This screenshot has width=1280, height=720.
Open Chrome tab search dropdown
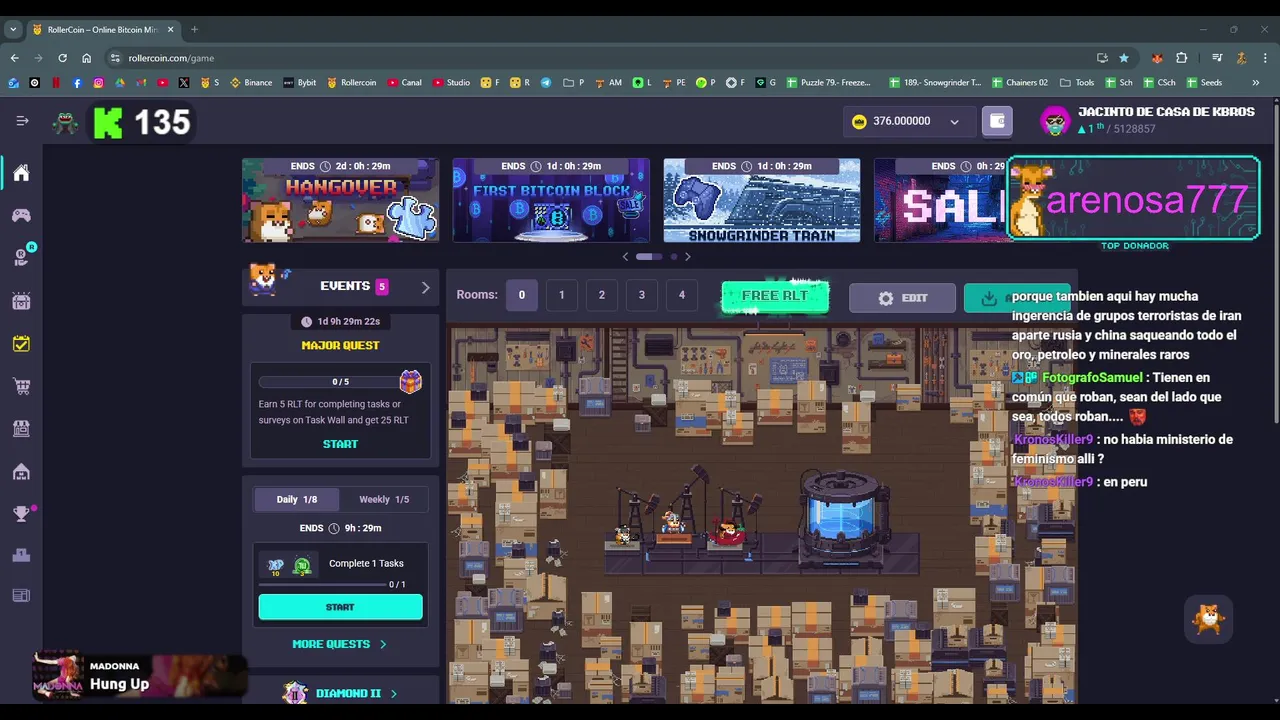pyautogui.click(x=14, y=29)
